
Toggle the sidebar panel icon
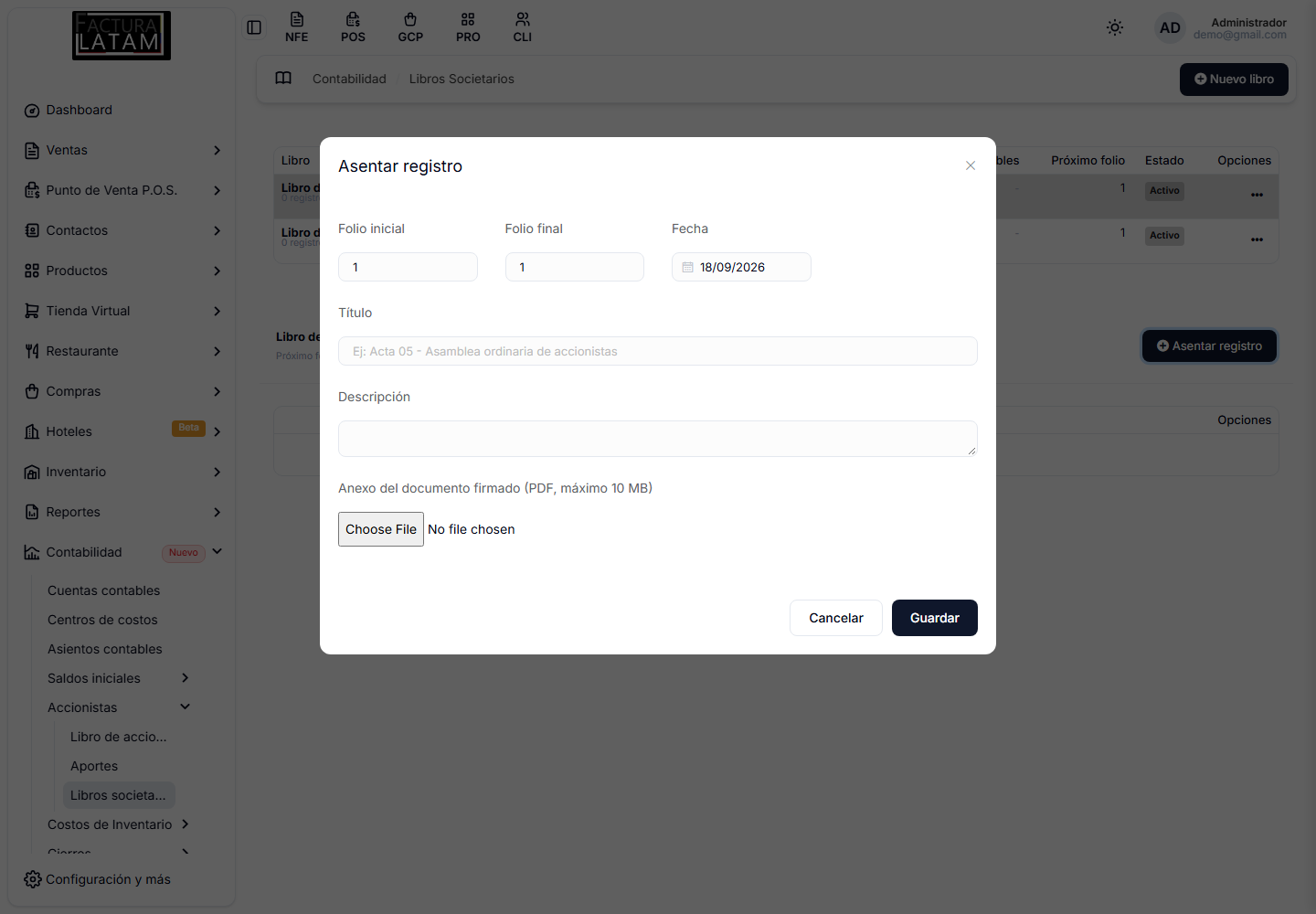pyautogui.click(x=254, y=27)
